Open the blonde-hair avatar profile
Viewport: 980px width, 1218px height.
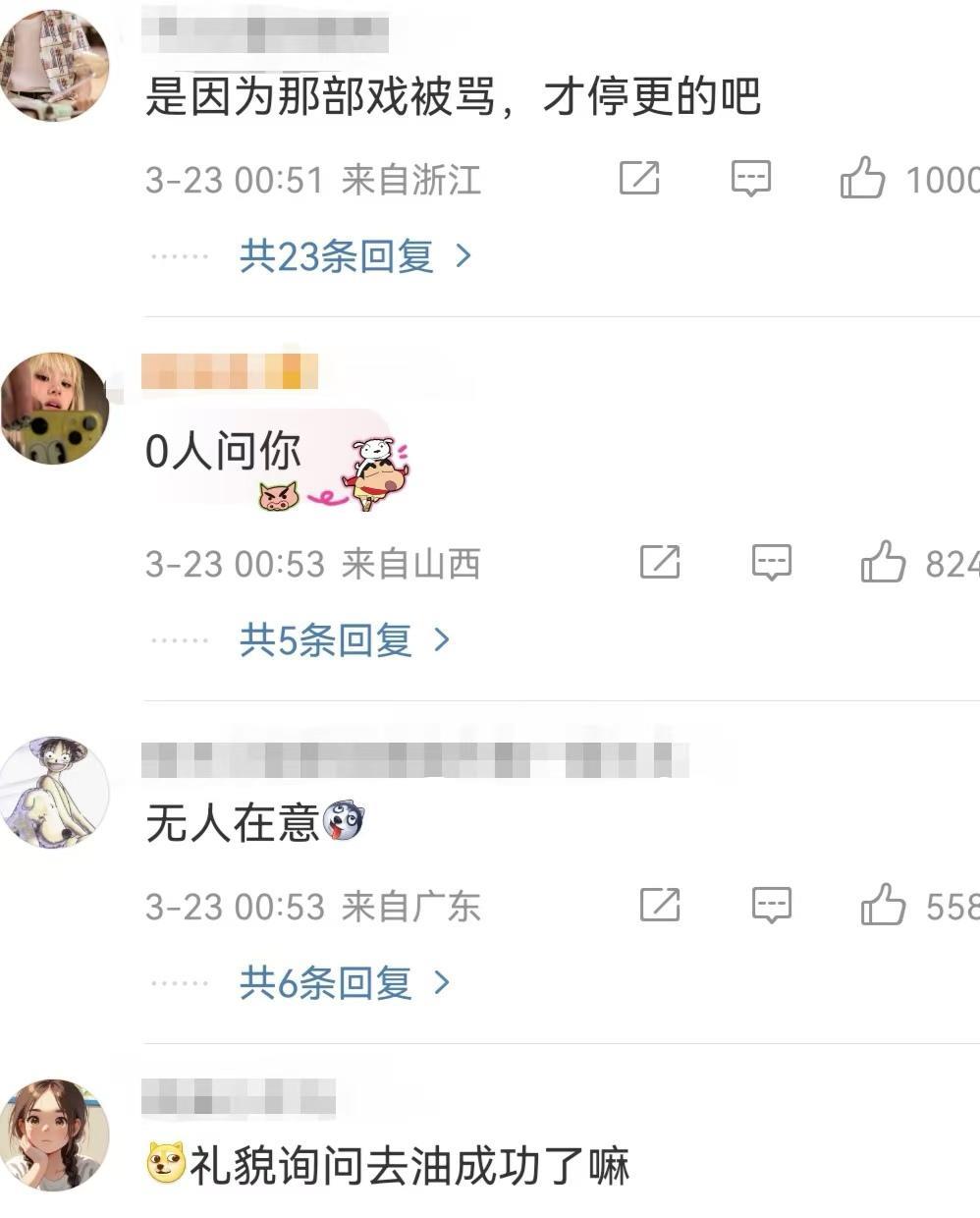click(x=55, y=409)
